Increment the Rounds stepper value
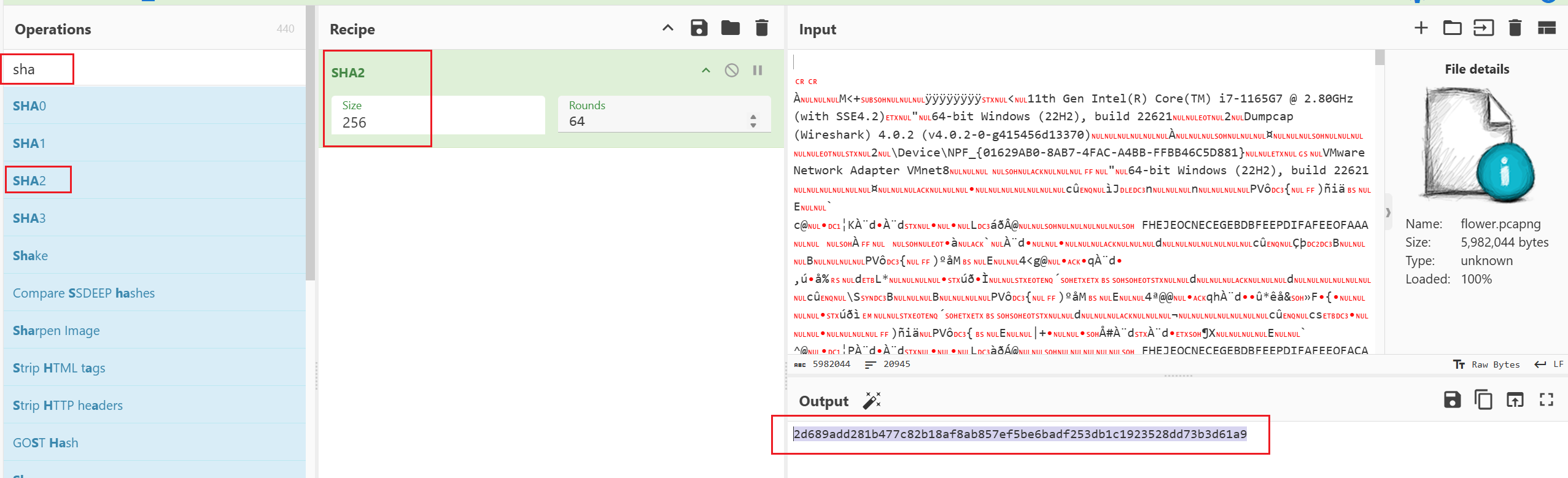This screenshot has width=1568, height=478. pos(753,117)
